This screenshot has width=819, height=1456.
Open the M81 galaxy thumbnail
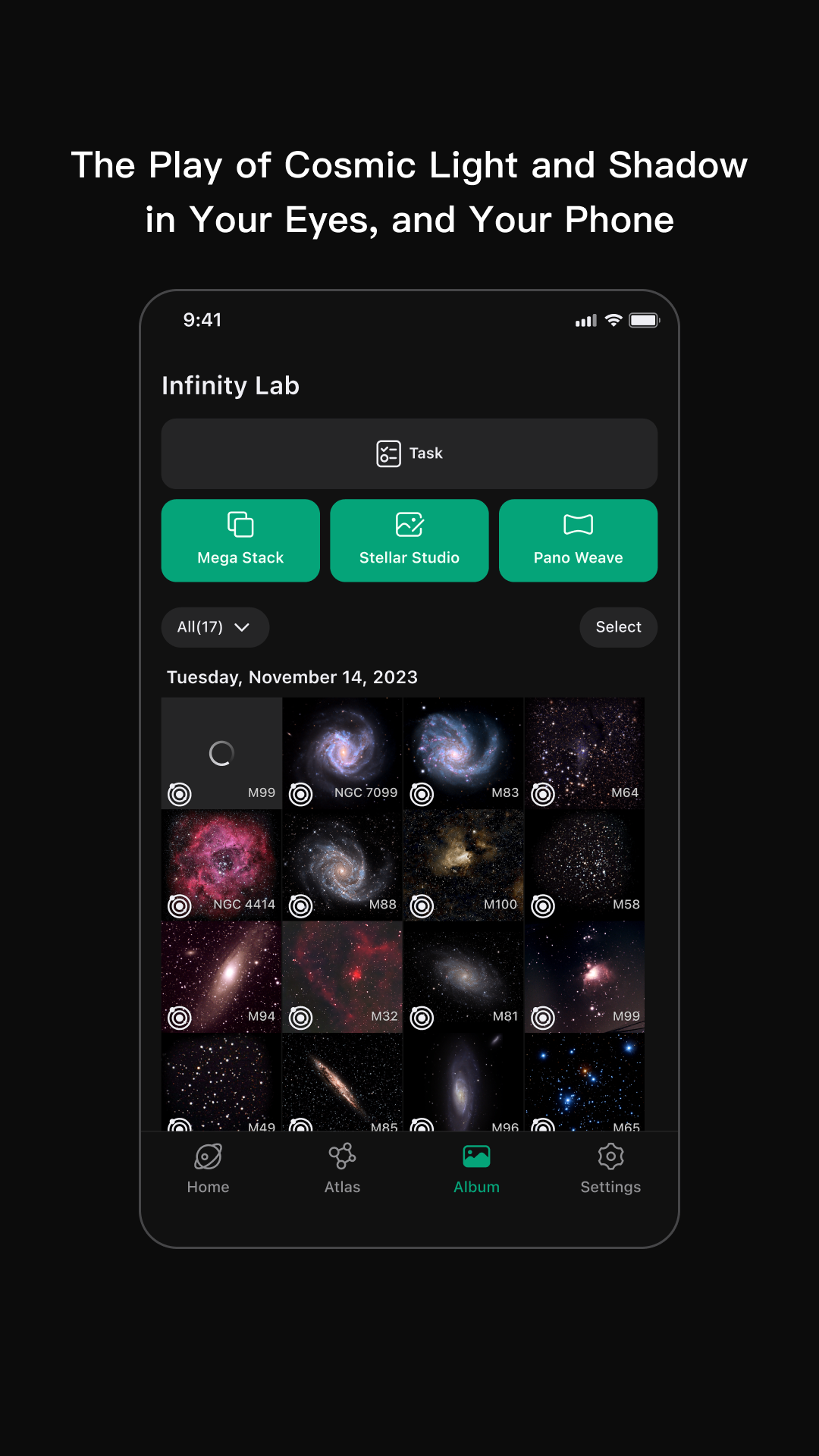click(x=463, y=977)
